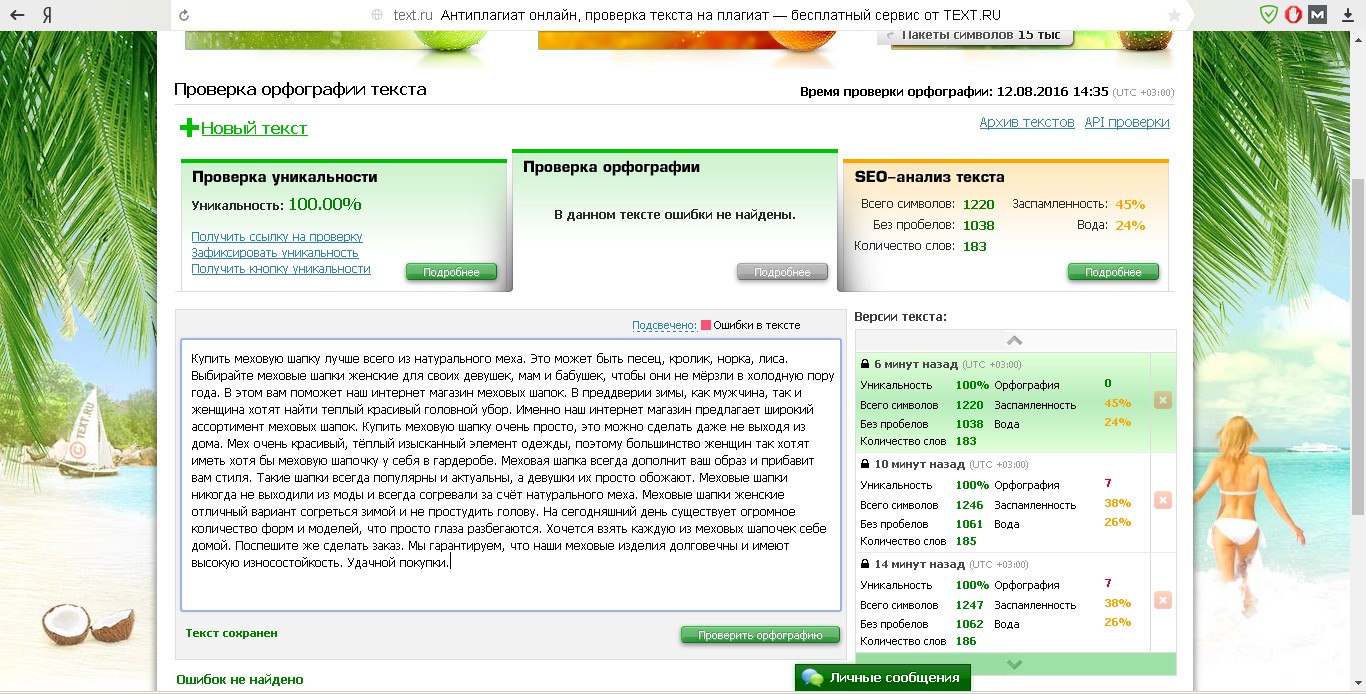Click the red Opera-style extension icon
The image size is (1366, 694).
click(x=1293, y=15)
